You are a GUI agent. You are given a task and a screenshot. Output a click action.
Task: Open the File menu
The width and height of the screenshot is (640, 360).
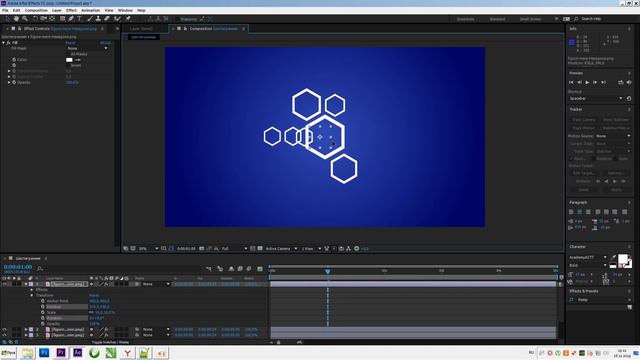(5, 10)
